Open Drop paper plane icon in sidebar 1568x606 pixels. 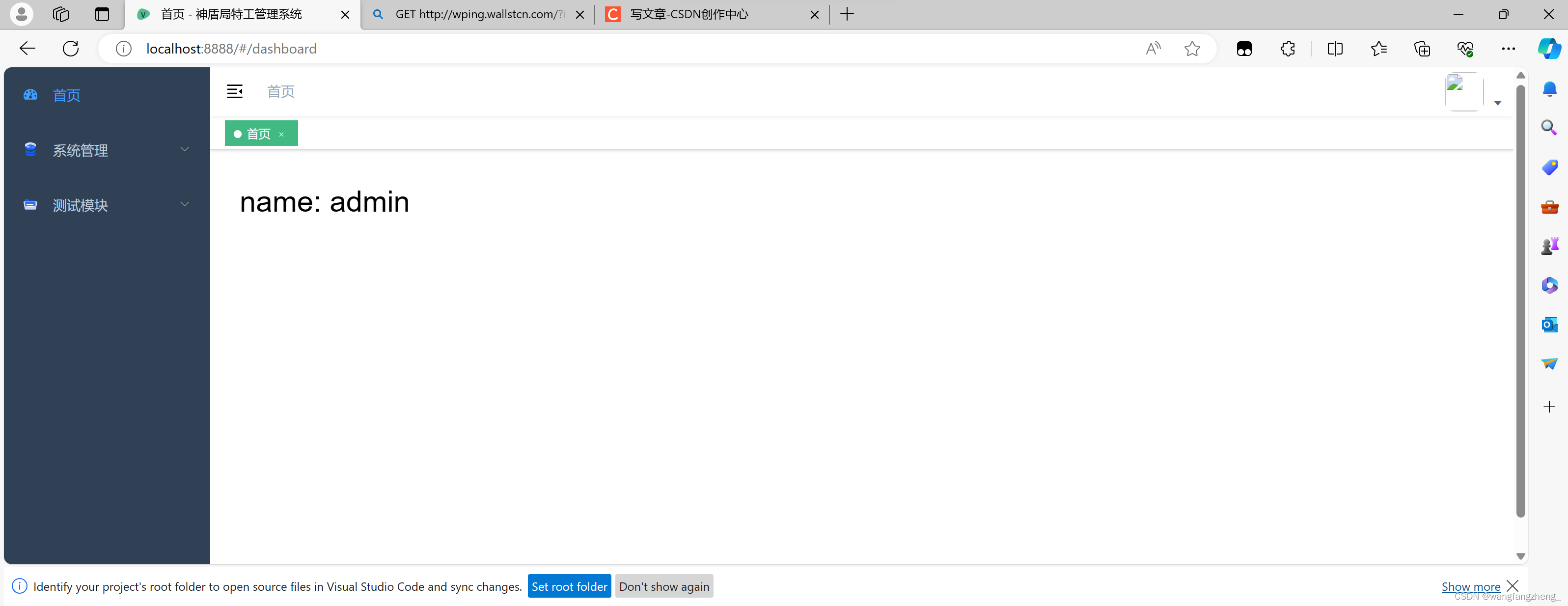click(x=1550, y=364)
